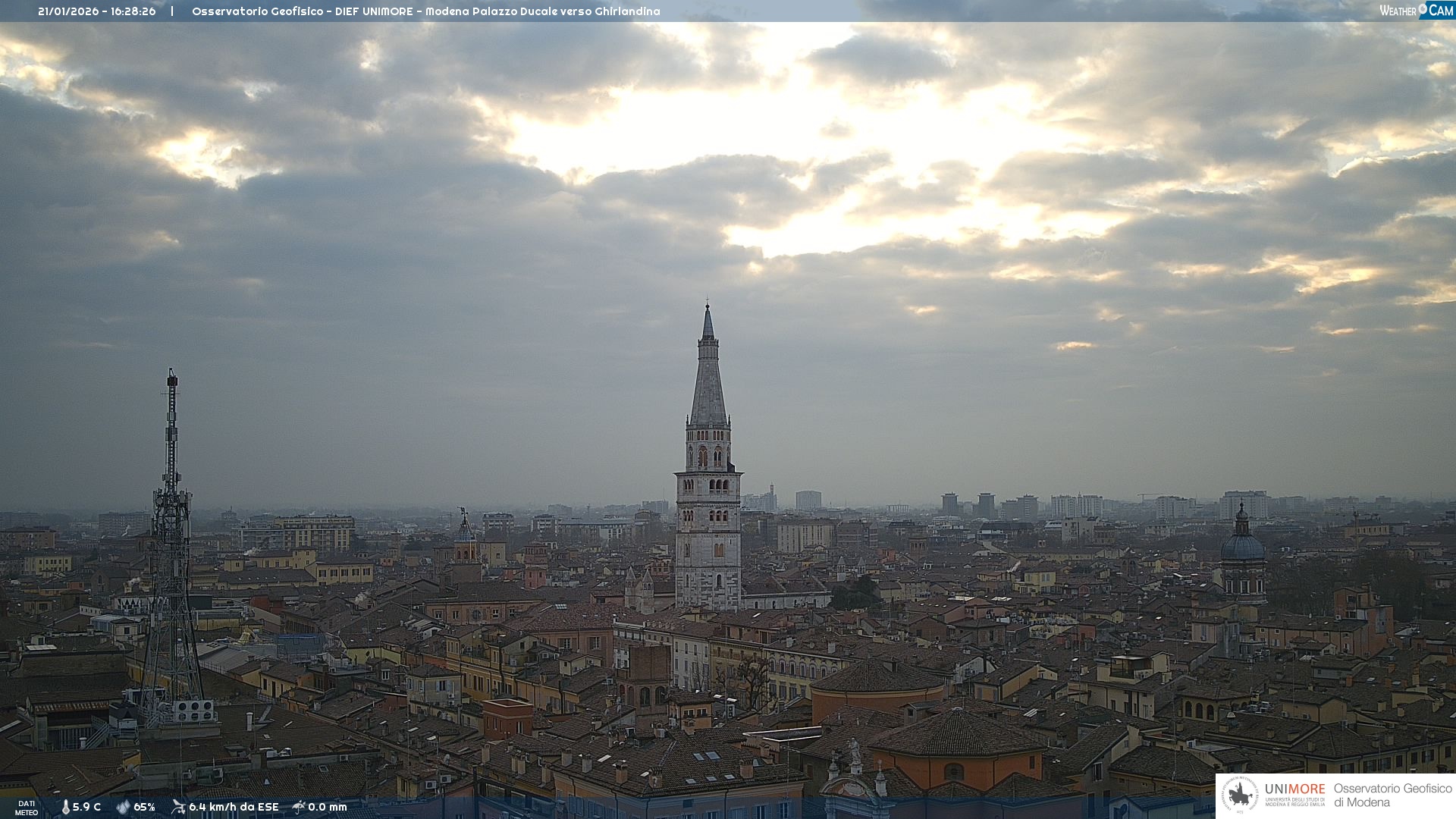Click the humidity water drops icon
The height and width of the screenshot is (819, 1456).
tap(123, 808)
